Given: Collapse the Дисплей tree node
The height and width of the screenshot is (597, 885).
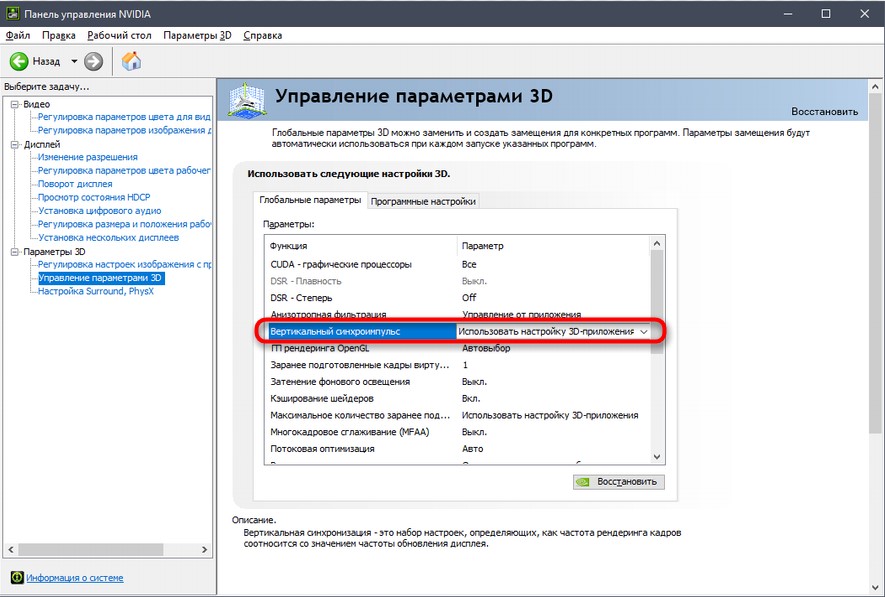Looking at the screenshot, I should pos(15,144).
